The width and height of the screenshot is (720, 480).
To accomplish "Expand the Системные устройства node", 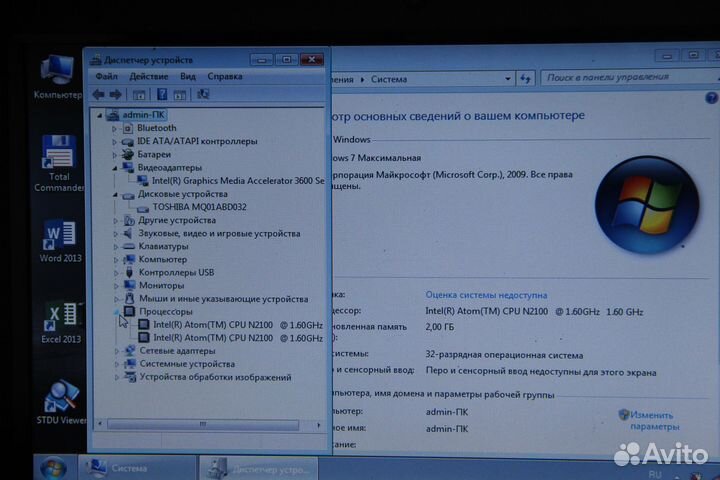I will 117,364.
